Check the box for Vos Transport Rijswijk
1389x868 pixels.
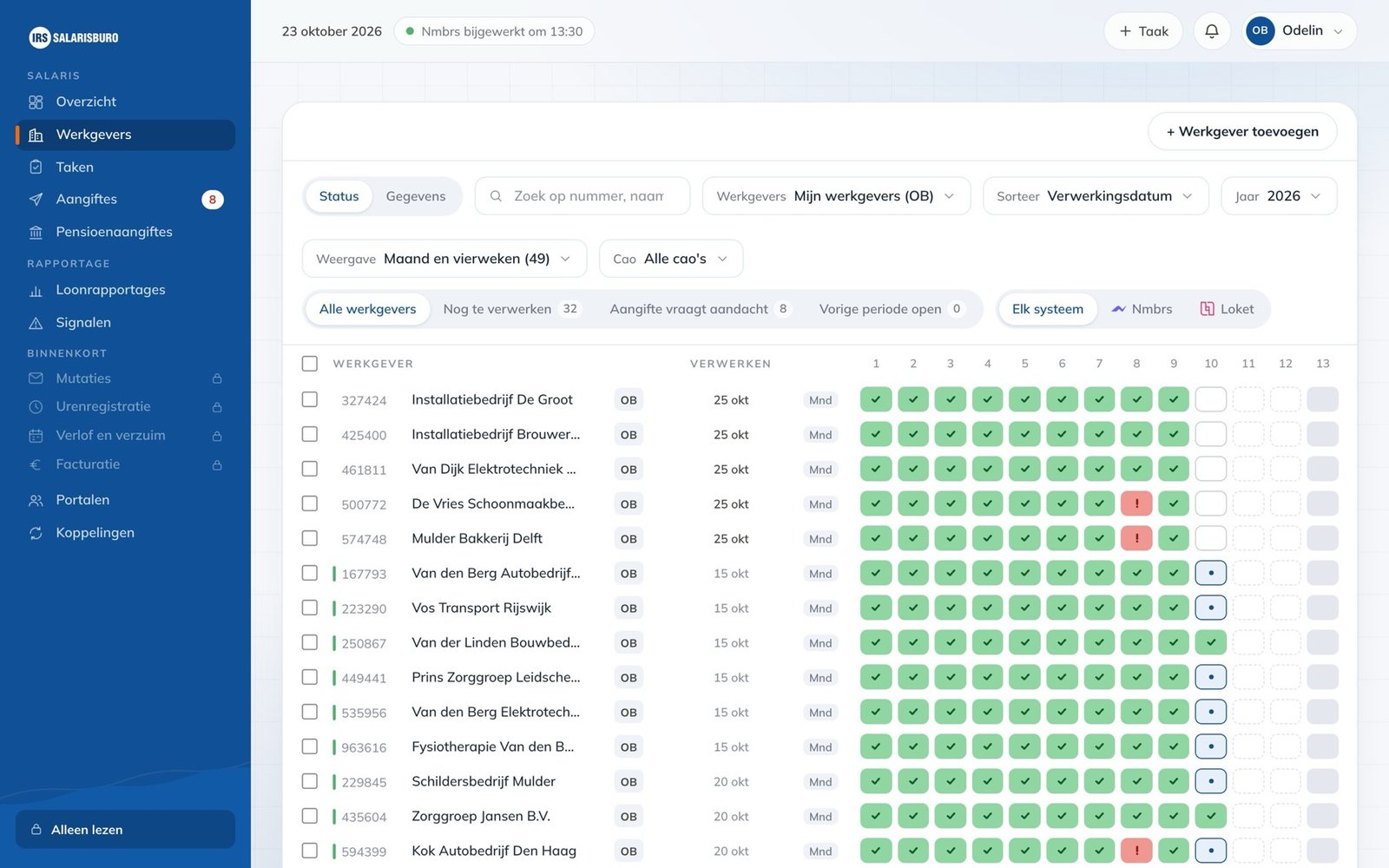(x=310, y=608)
